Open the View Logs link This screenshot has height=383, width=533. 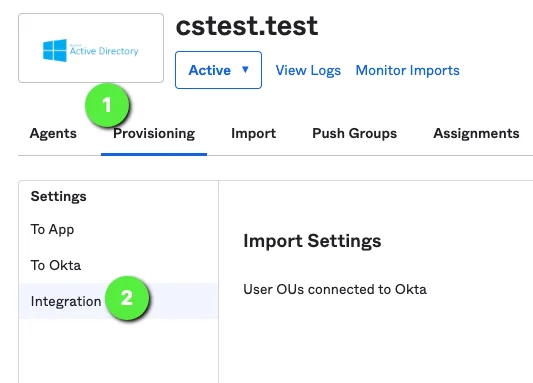click(308, 70)
